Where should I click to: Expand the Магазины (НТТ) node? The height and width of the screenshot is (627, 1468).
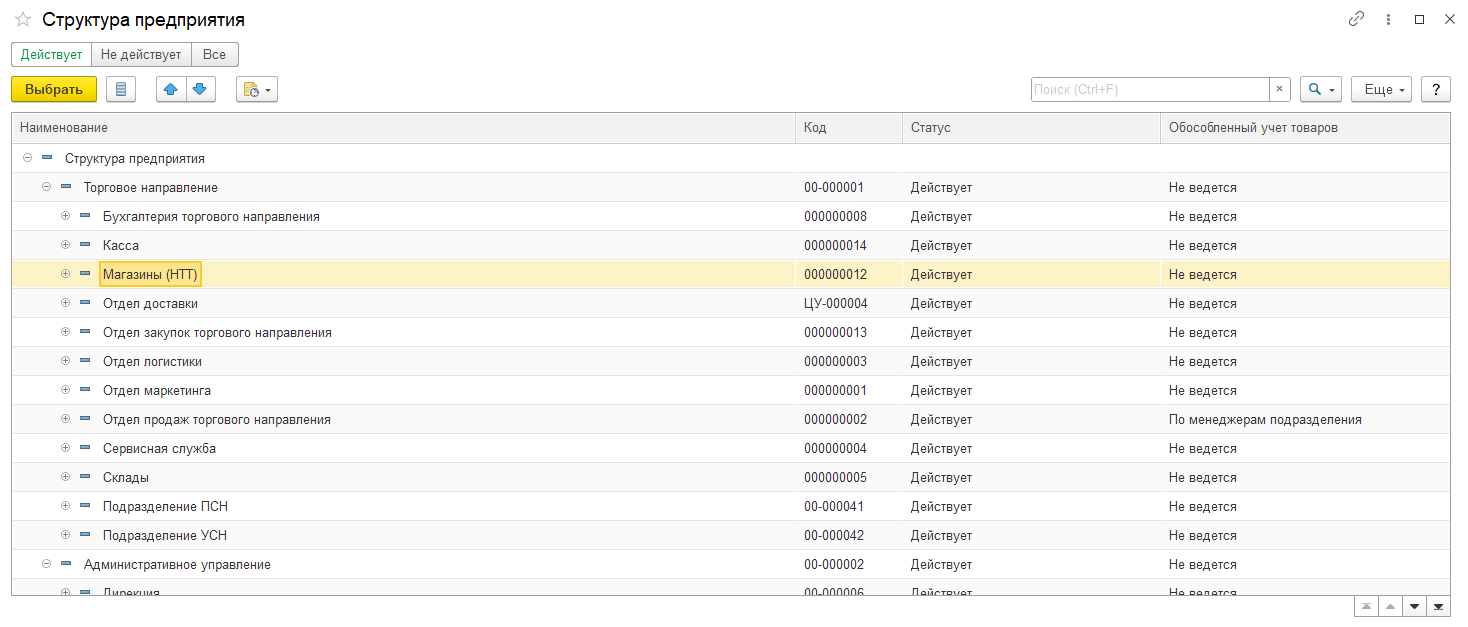point(66,274)
